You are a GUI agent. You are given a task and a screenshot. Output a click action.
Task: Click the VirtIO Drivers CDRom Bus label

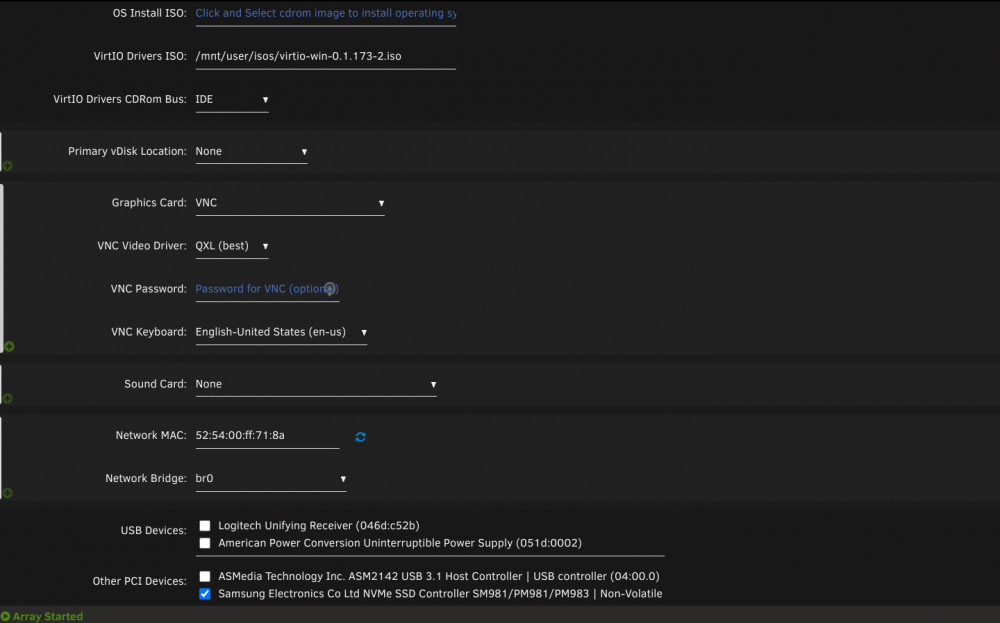tap(120, 99)
